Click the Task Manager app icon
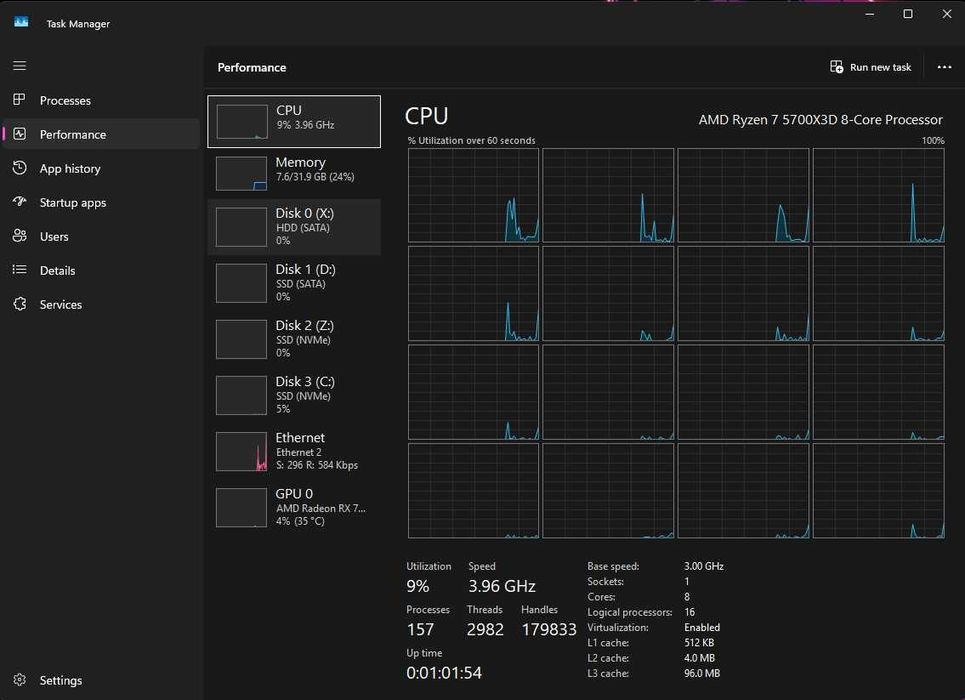This screenshot has height=700, width=965. [x=22, y=22]
